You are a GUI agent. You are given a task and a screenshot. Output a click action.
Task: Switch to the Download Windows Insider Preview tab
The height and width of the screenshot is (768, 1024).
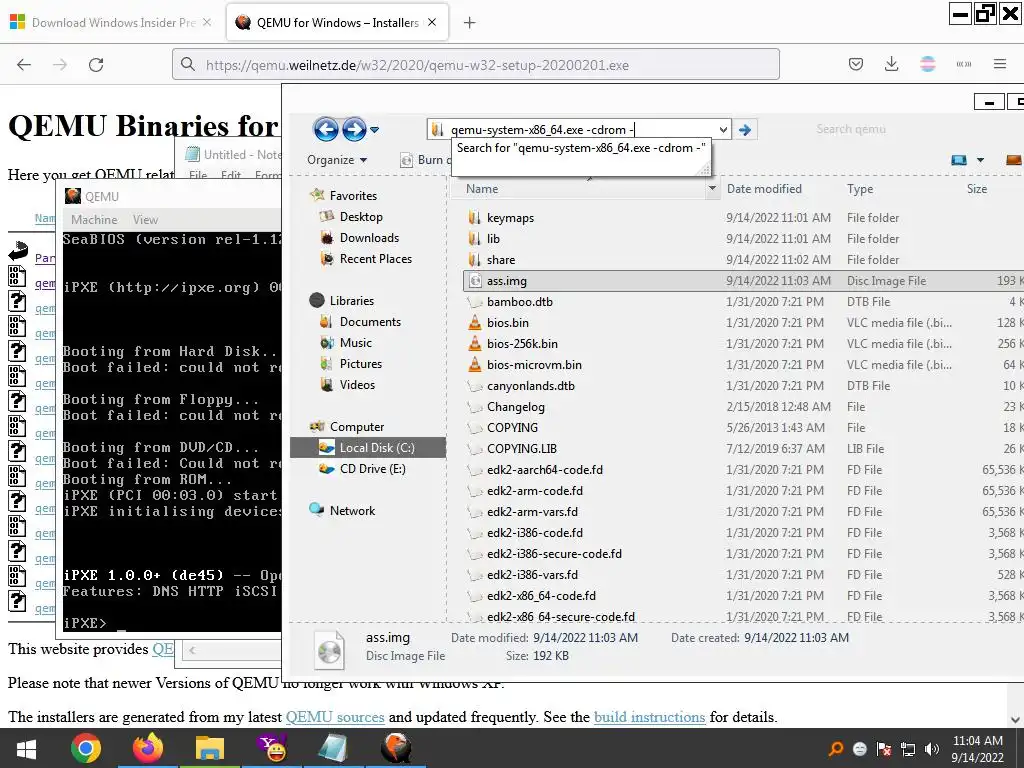(x=112, y=22)
